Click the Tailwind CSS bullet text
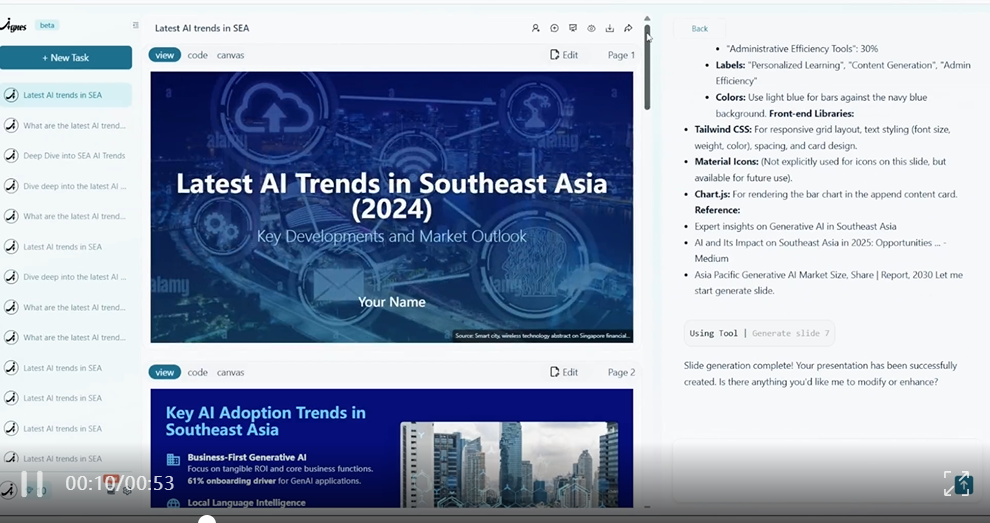The width and height of the screenshot is (990, 523). [x=822, y=137]
